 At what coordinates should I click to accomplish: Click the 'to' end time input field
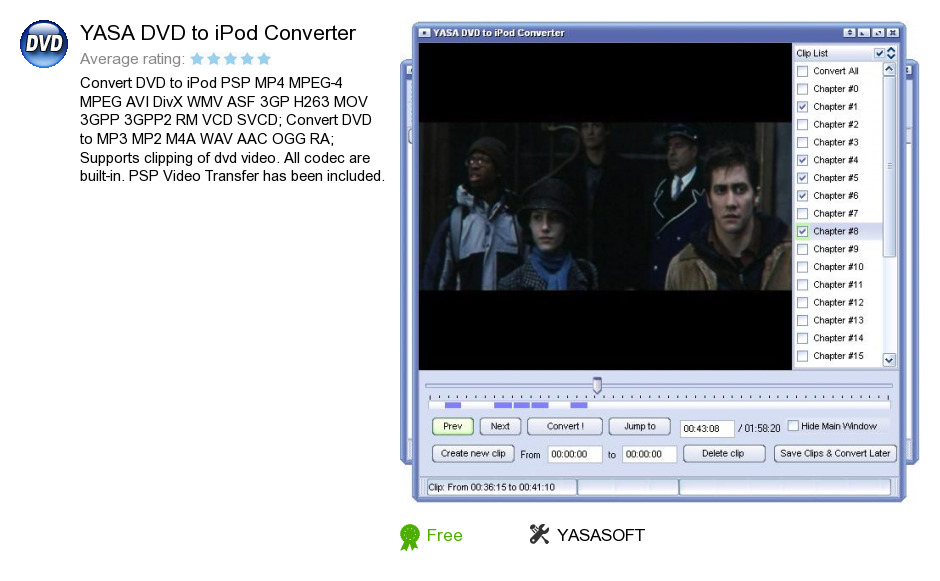(x=649, y=454)
